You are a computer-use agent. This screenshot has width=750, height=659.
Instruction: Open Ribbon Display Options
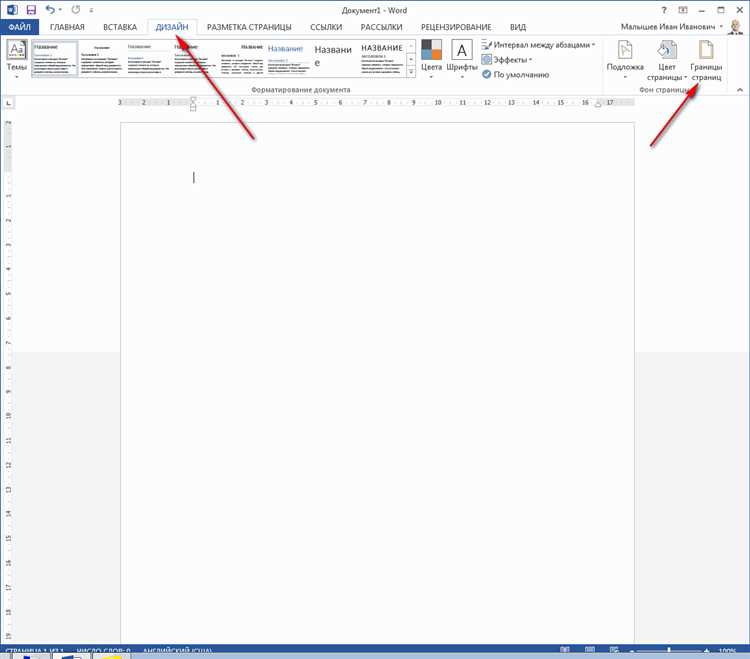[683, 10]
